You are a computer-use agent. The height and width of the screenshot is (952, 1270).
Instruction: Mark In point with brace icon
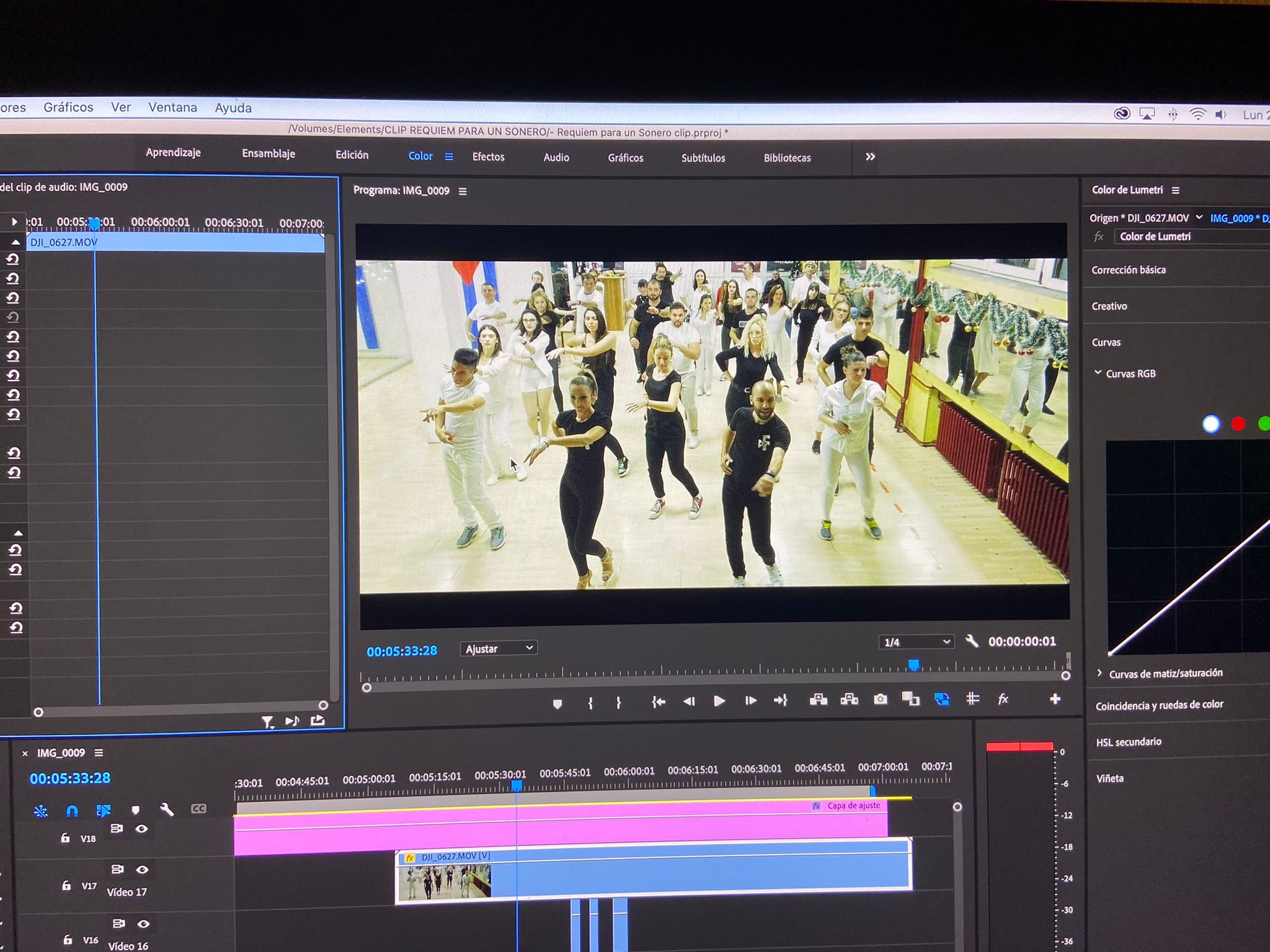click(x=590, y=703)
